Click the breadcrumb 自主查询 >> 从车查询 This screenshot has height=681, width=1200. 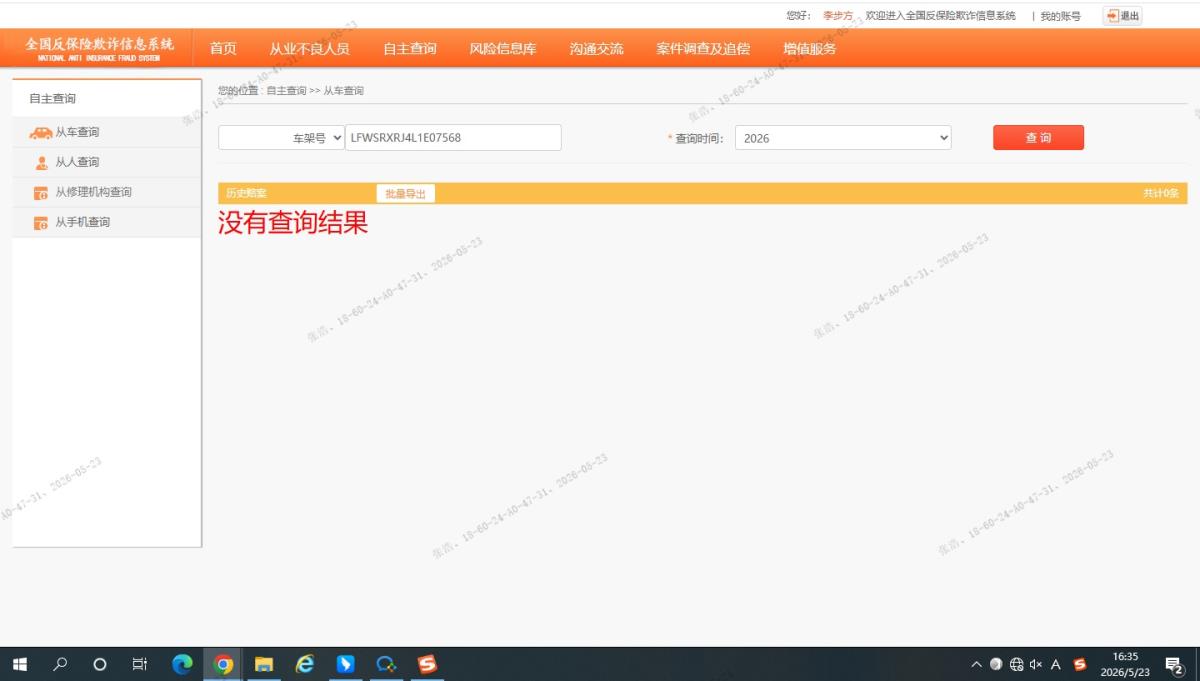click(315, 91)
